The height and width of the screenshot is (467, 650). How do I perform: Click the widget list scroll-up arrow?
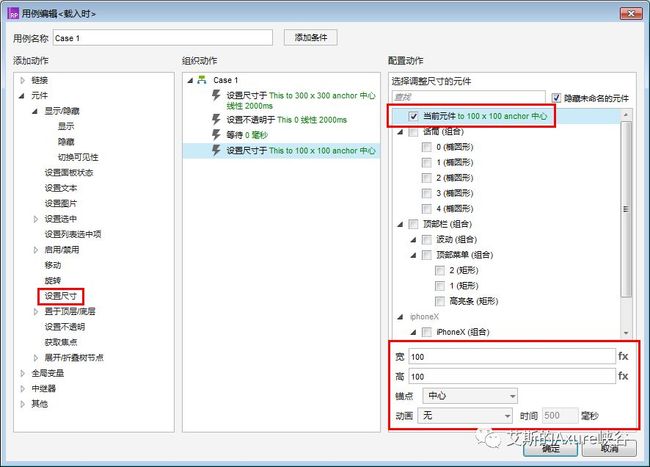click(x=626, y=114)
